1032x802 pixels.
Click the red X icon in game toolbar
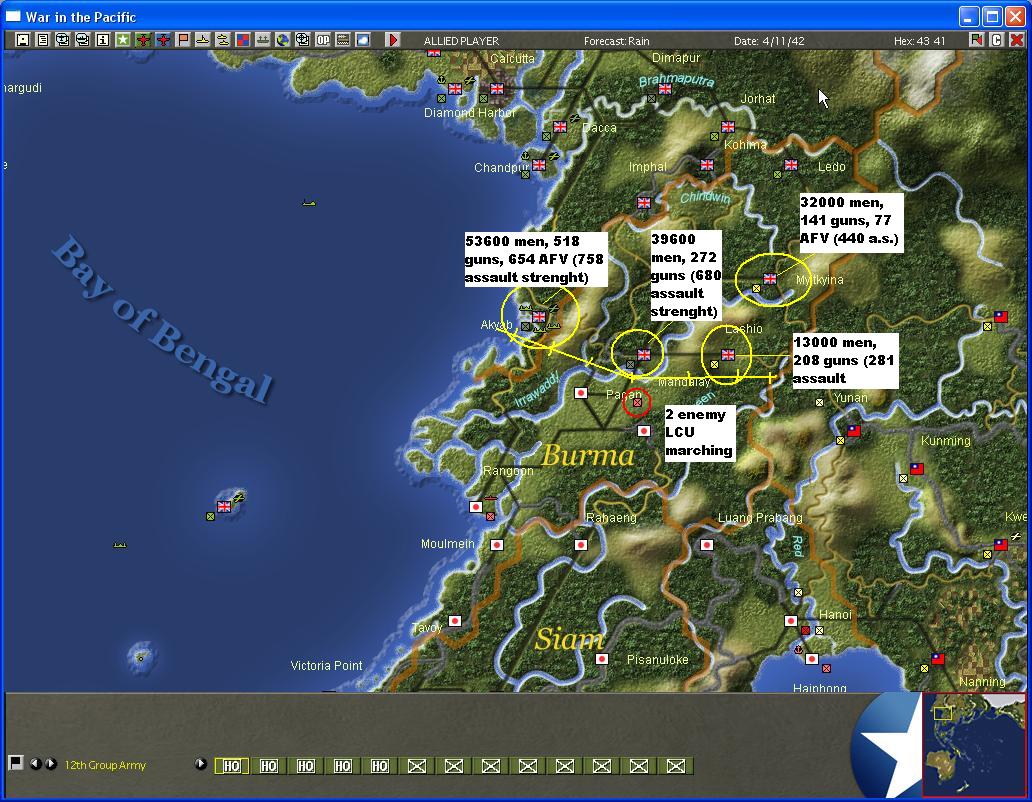(1017, 40)
